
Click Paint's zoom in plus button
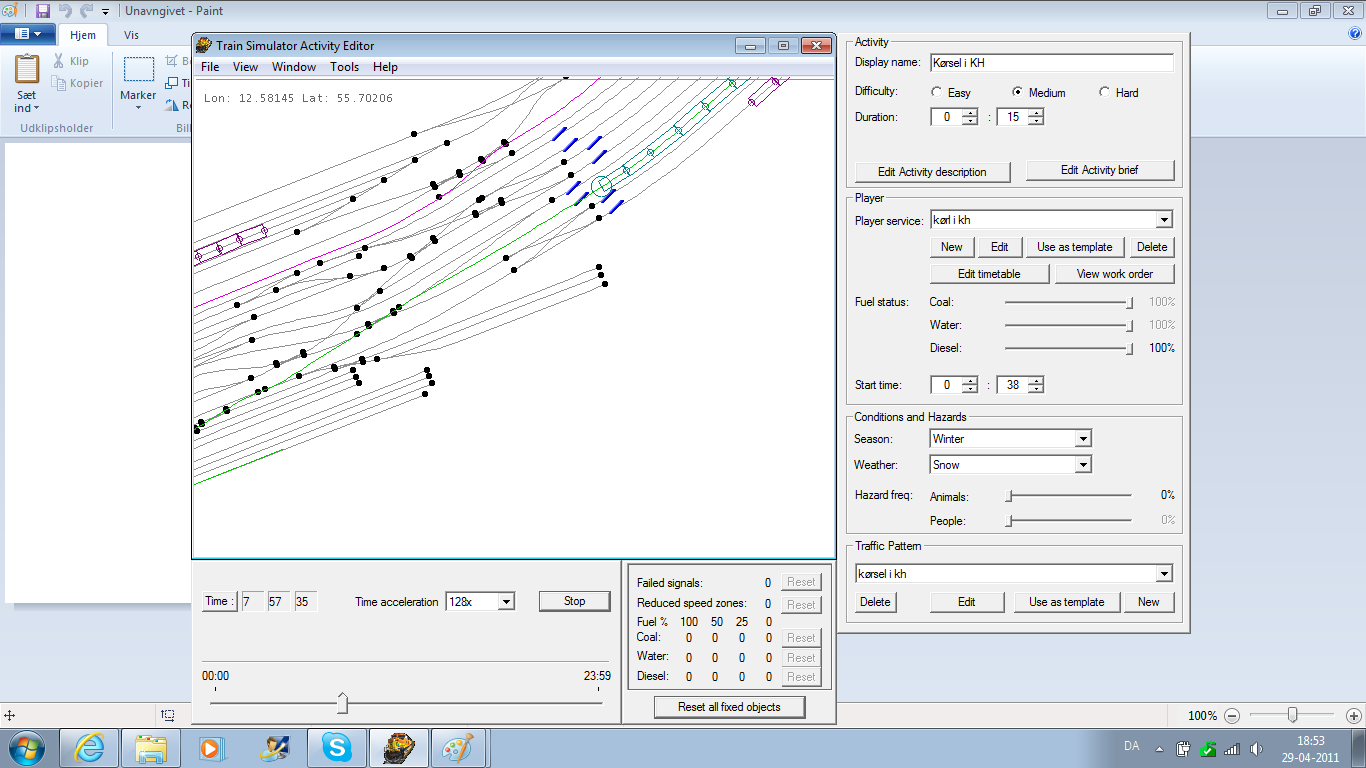[x=1353, y=716]
